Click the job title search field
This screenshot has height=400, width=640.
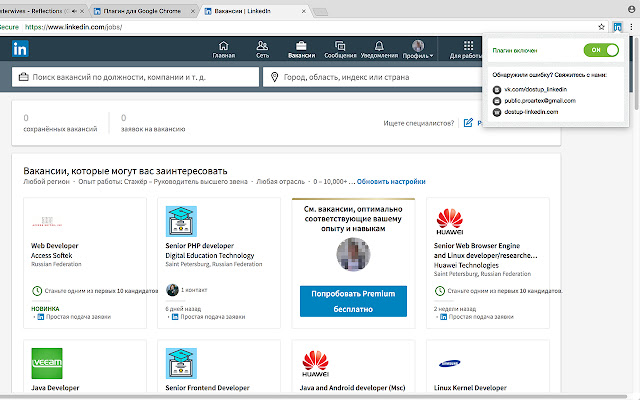click(x=133, y=76)
